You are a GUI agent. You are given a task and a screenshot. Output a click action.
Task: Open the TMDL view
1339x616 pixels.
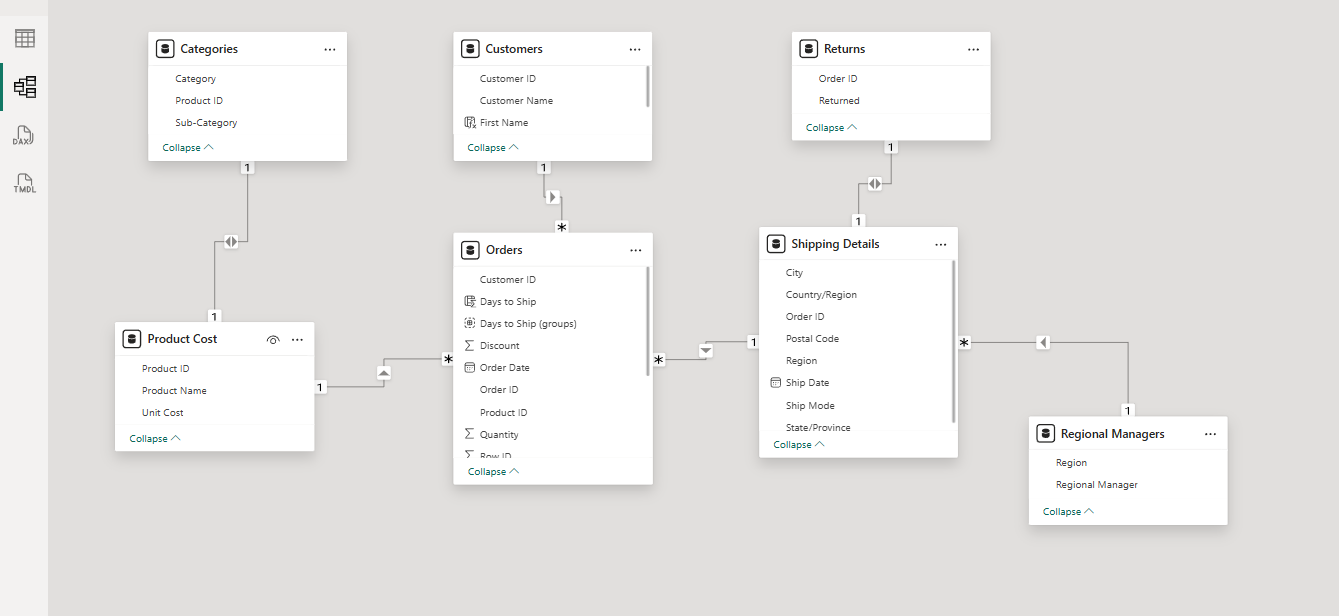24,183
